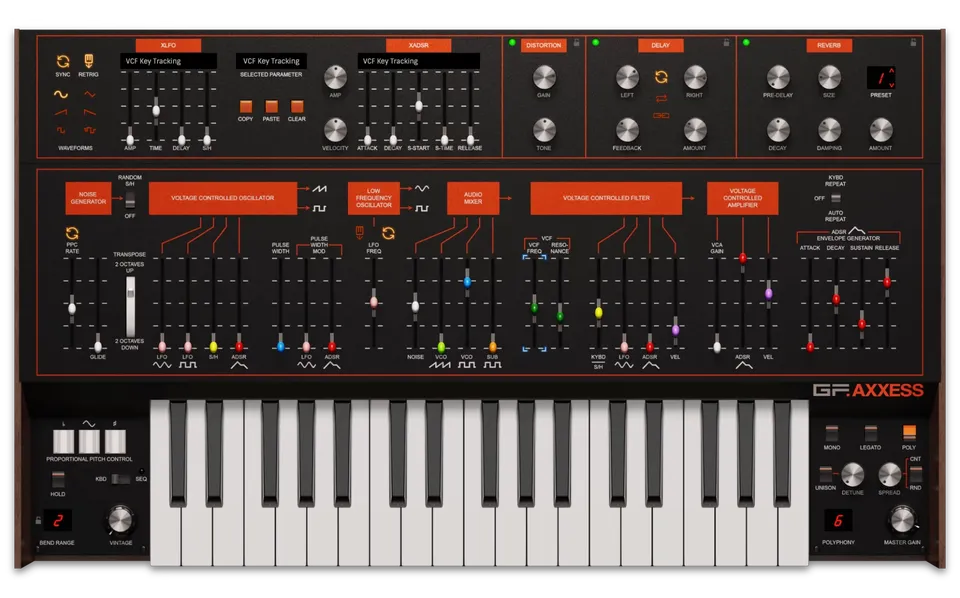Click the TRANSPOSE octave slider
This screenshot has height=598, width=960.
coord(130,306)
